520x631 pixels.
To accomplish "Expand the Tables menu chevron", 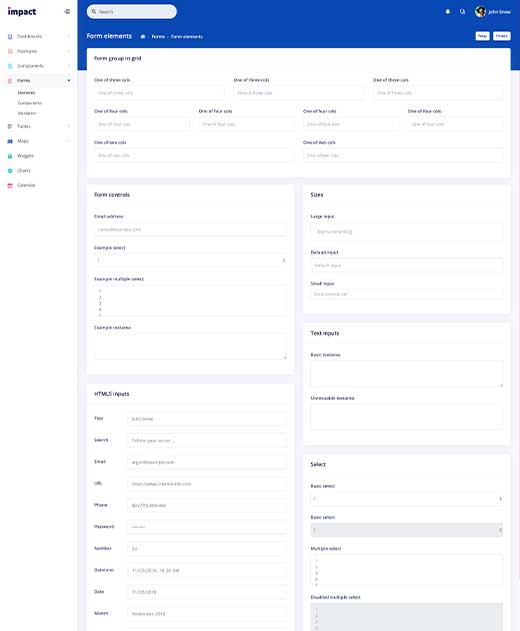I will [69, 126].
